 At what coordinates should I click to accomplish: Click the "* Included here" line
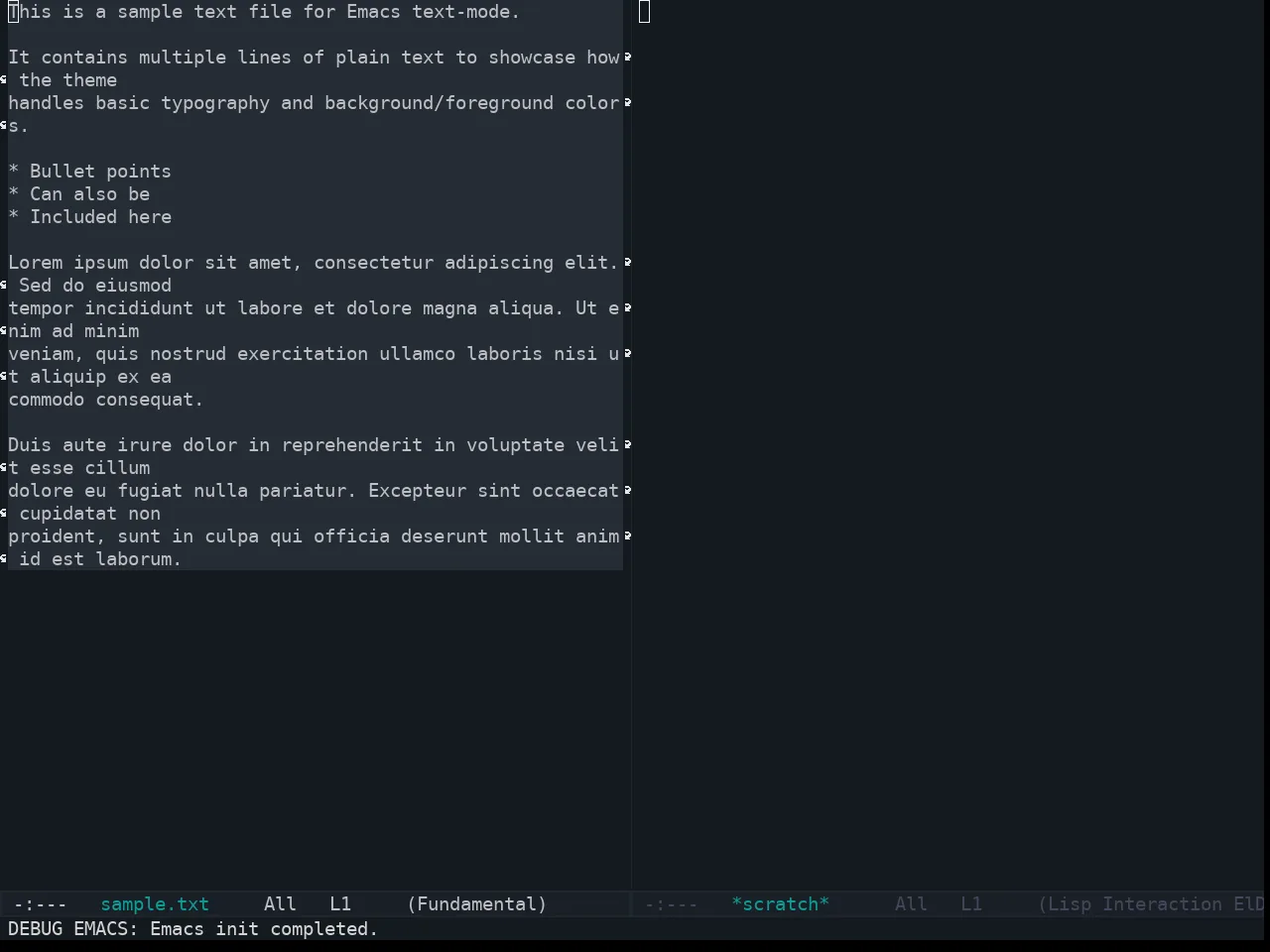pos(89,217)
